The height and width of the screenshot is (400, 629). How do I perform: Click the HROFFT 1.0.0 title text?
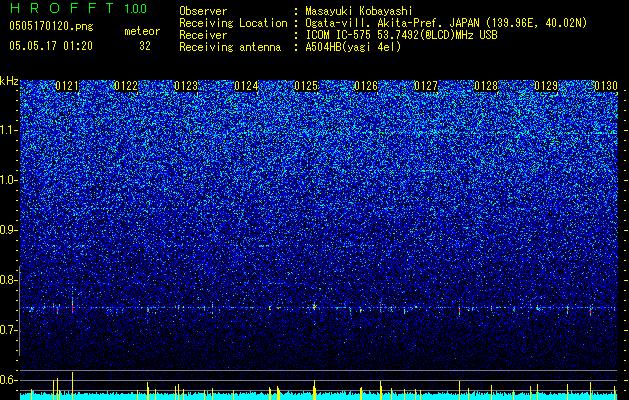point(78,8)
